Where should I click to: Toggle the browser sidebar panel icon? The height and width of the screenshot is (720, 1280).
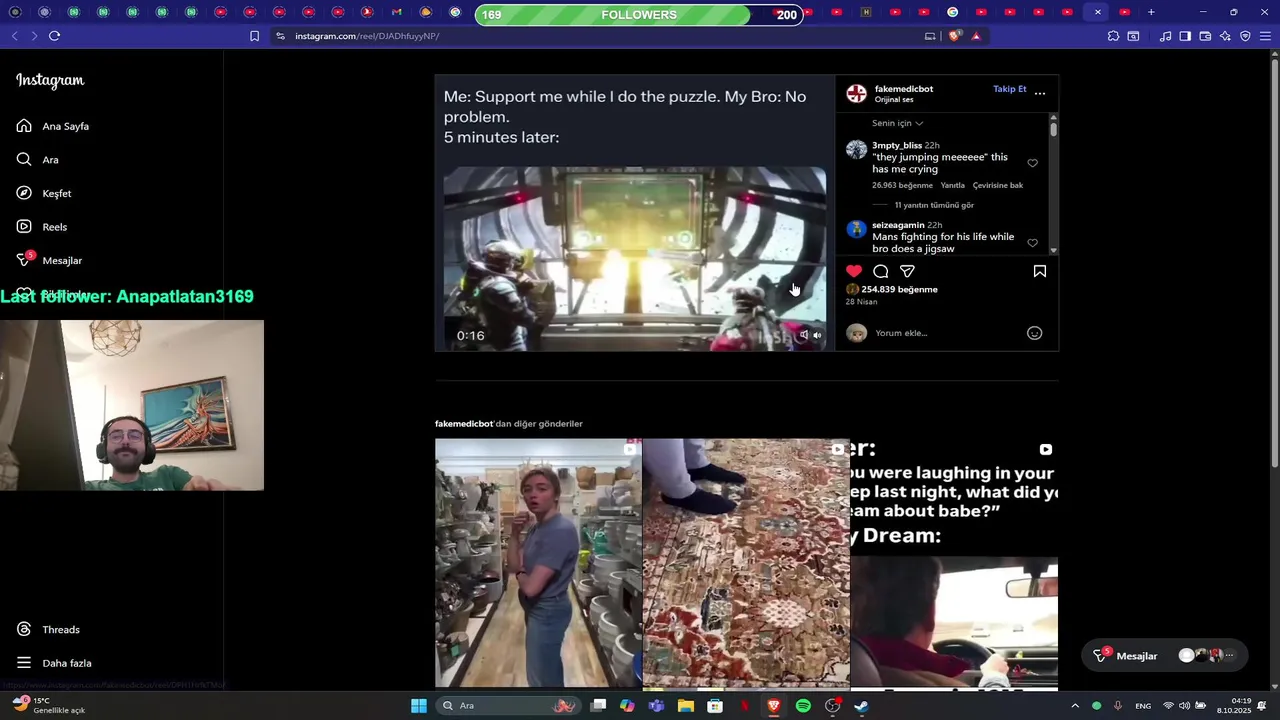point(1185,36)
